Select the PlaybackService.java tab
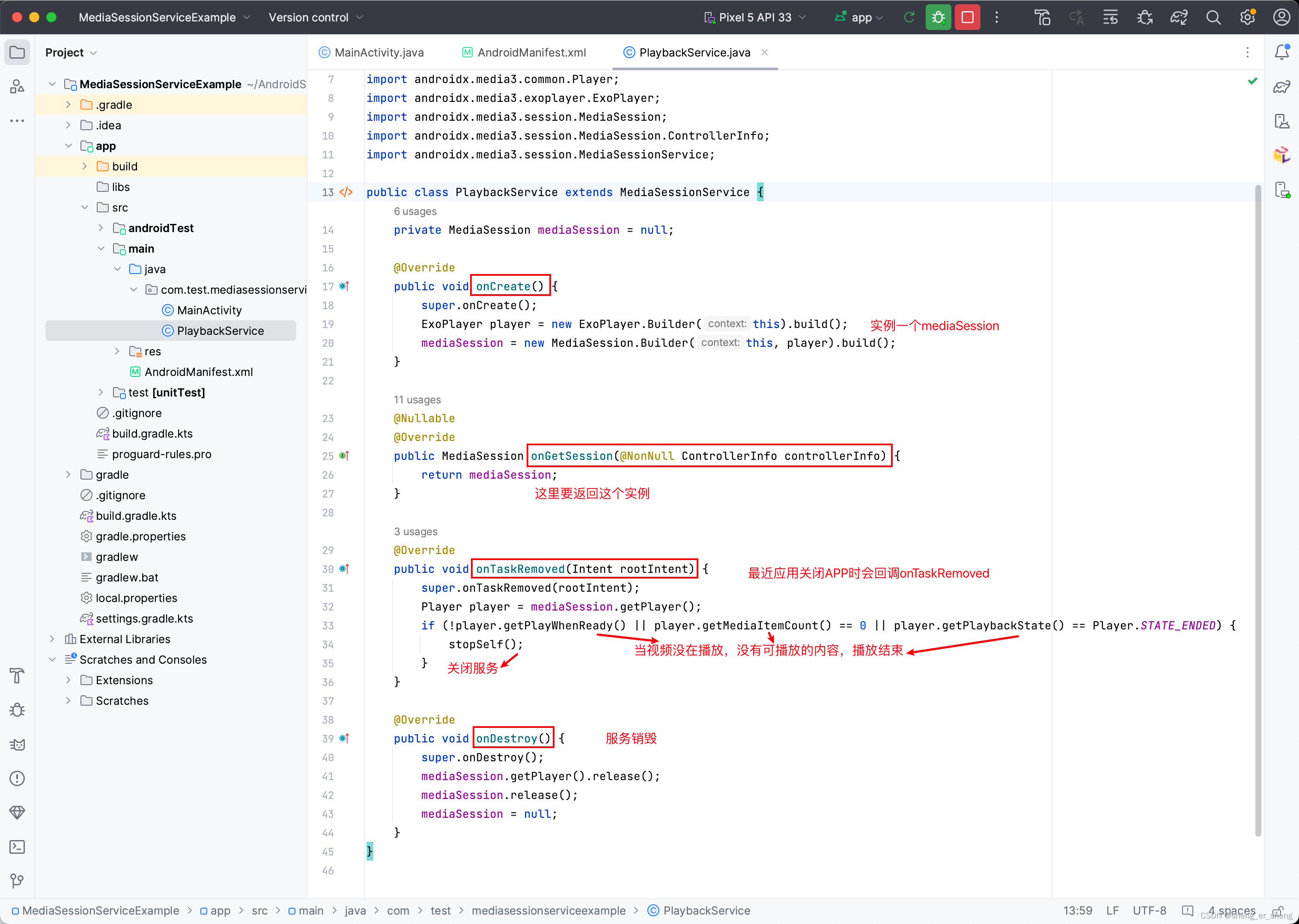This screenshot has width=1299, height=924. (x=693, y=51)
